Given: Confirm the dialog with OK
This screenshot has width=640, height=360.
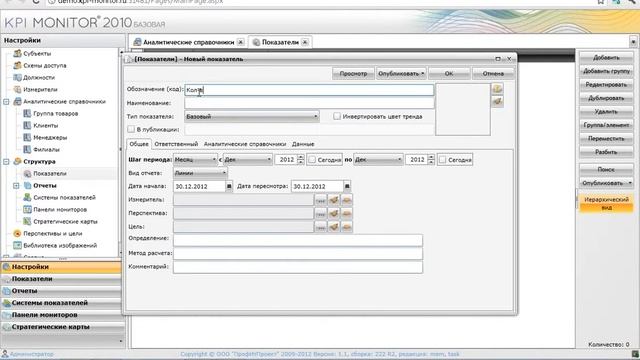Looking at the screenshot, I should (x=449, y=74).
